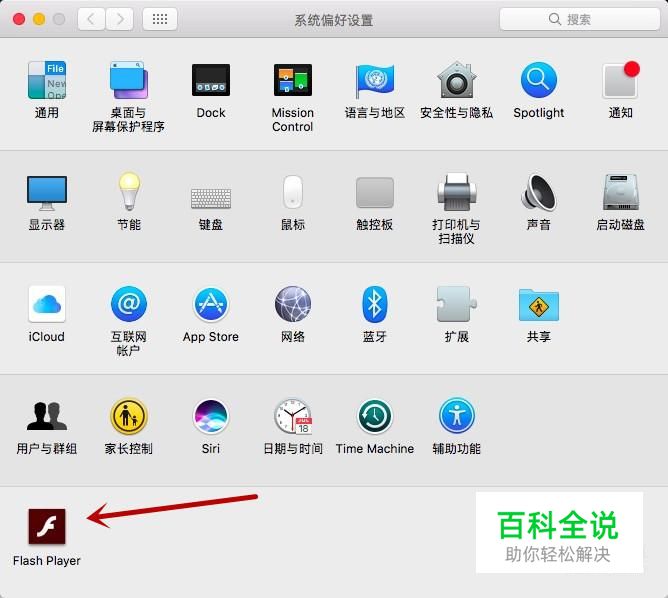
Task: Open Keyboard (键盘) preferences
Action: click(211, 198)
